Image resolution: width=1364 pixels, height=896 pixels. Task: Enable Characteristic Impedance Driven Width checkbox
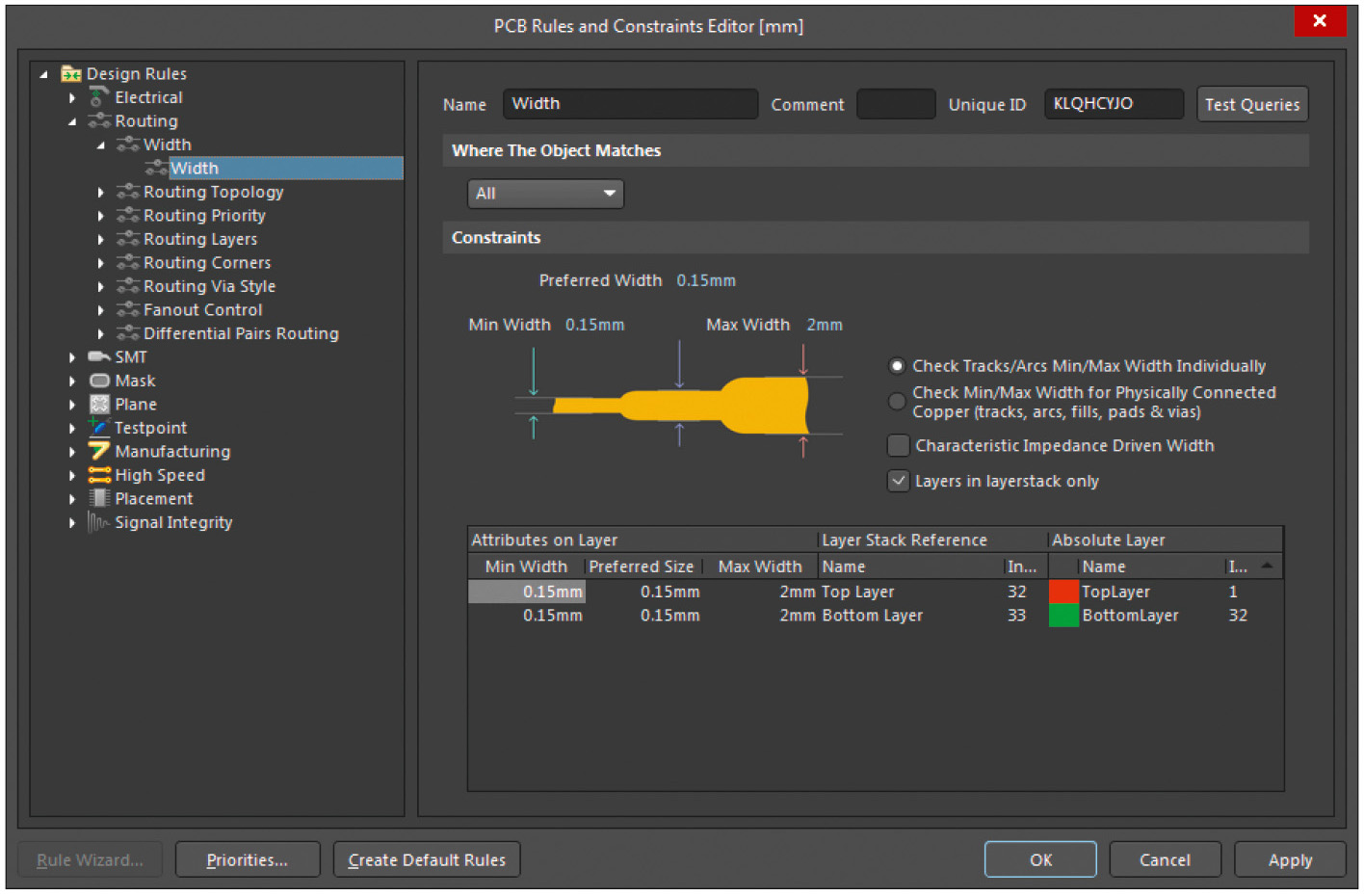pos(898,445)
